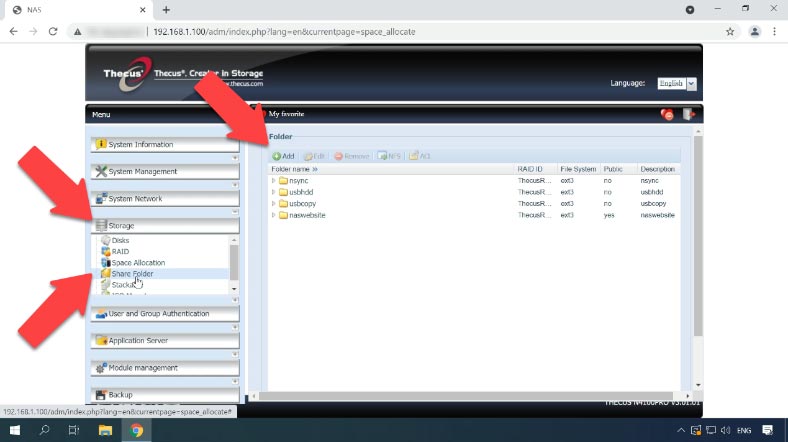The height and width of the screenshot is (442, 788).
Task: Open the System Network menu section
Action: pyautogui.click(x=165, y=199)
